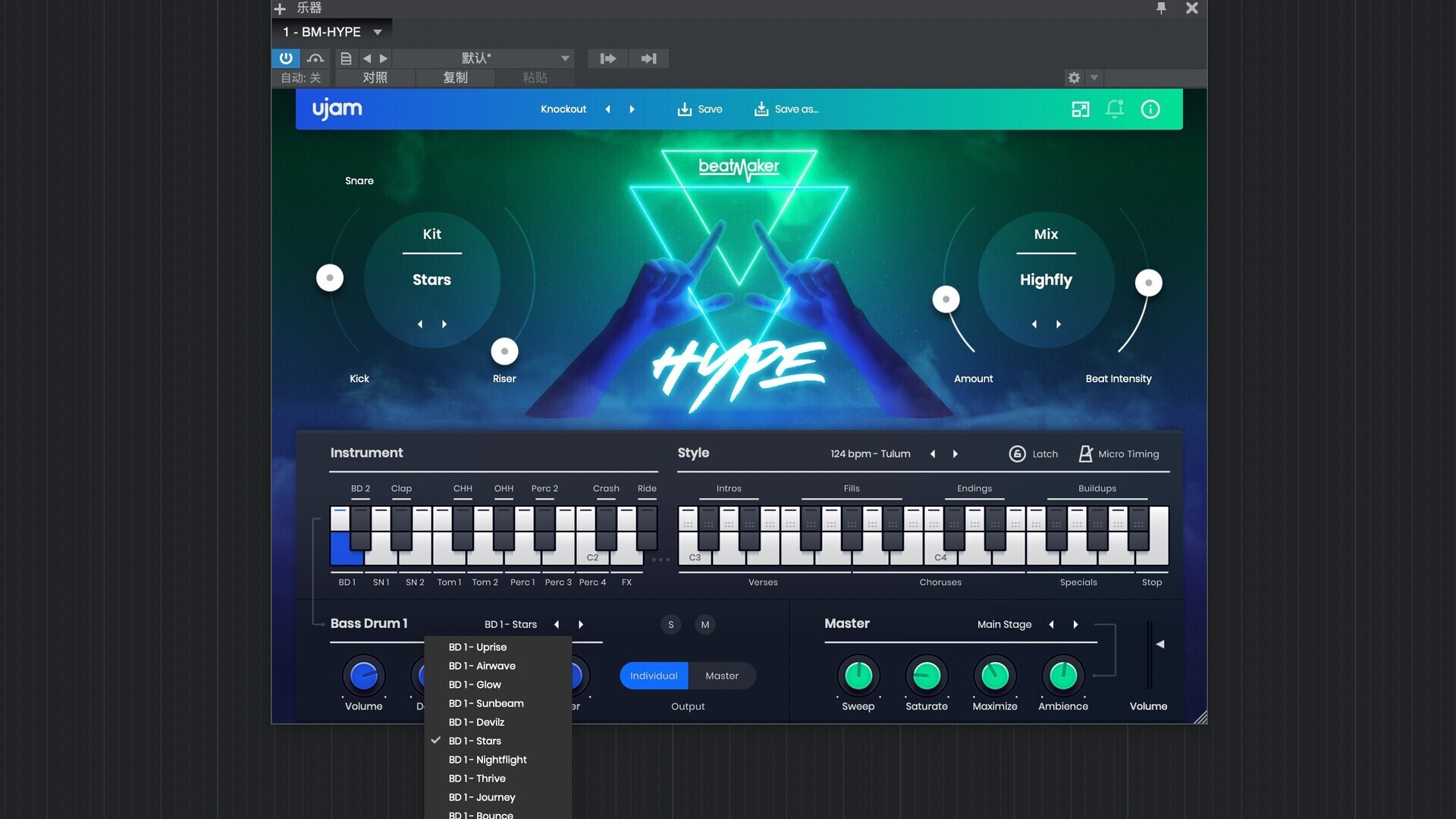Screen dimensions: 1456x819
Task: Open the BD 1 - Stars sample dropdown
Action: coord(510,624)
